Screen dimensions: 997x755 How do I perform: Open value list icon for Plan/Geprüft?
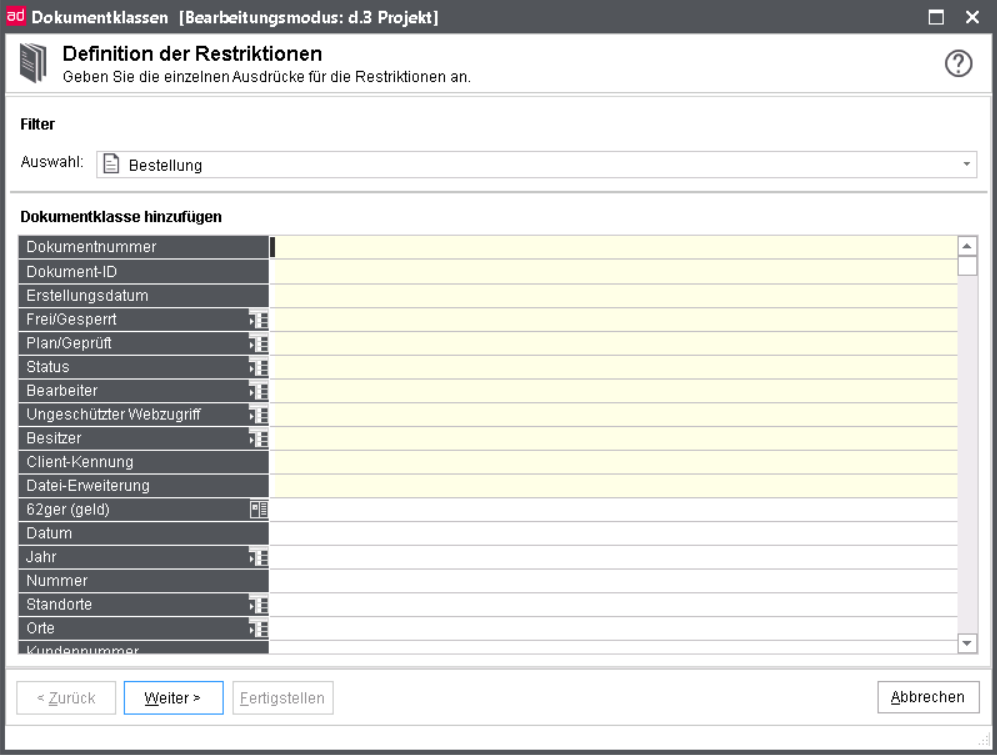259,343
